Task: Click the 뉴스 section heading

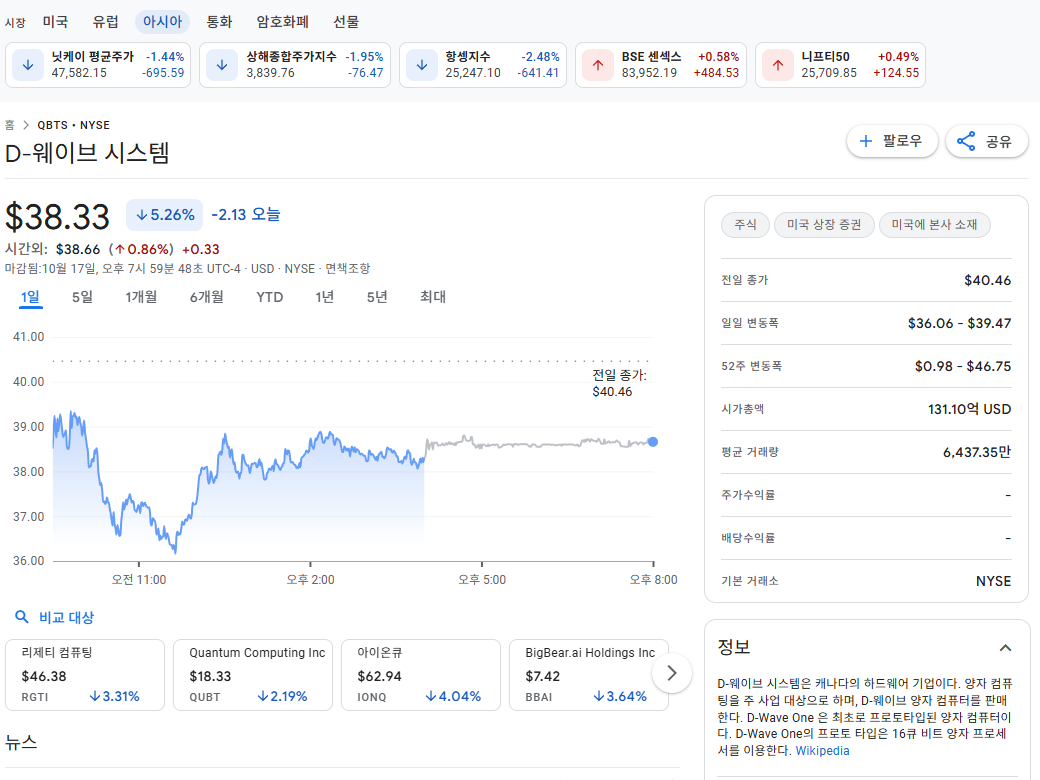Action: [21, 742]
